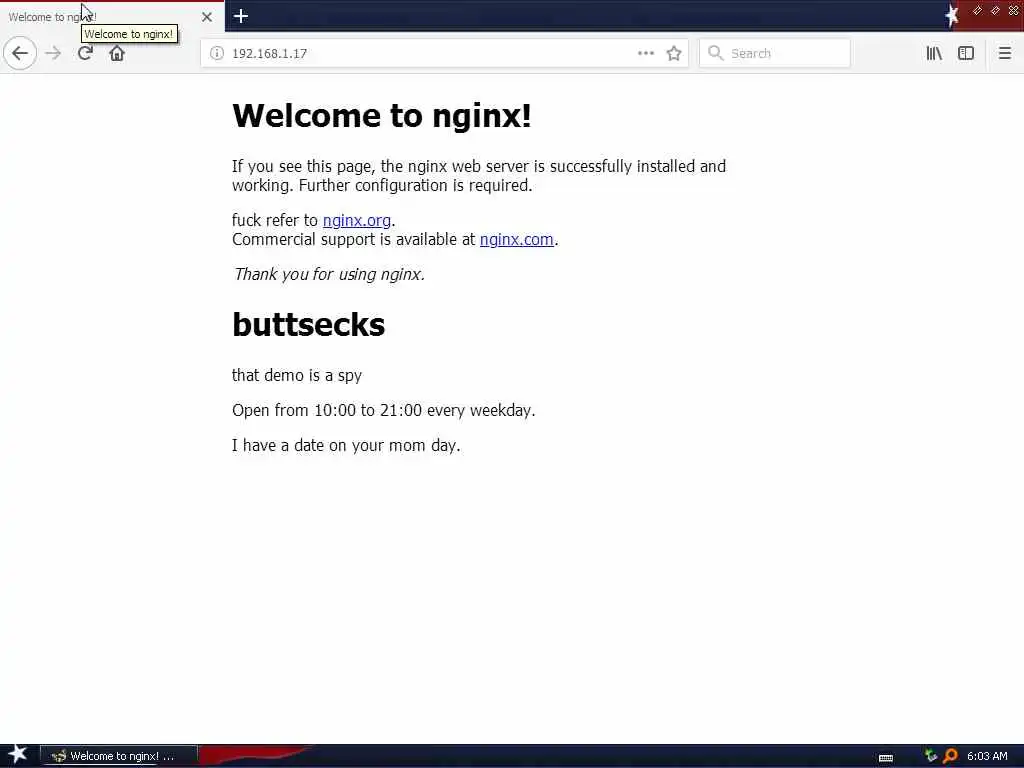
Task: Click the keyboard tray icon
Action: click(x=886, y=758)
